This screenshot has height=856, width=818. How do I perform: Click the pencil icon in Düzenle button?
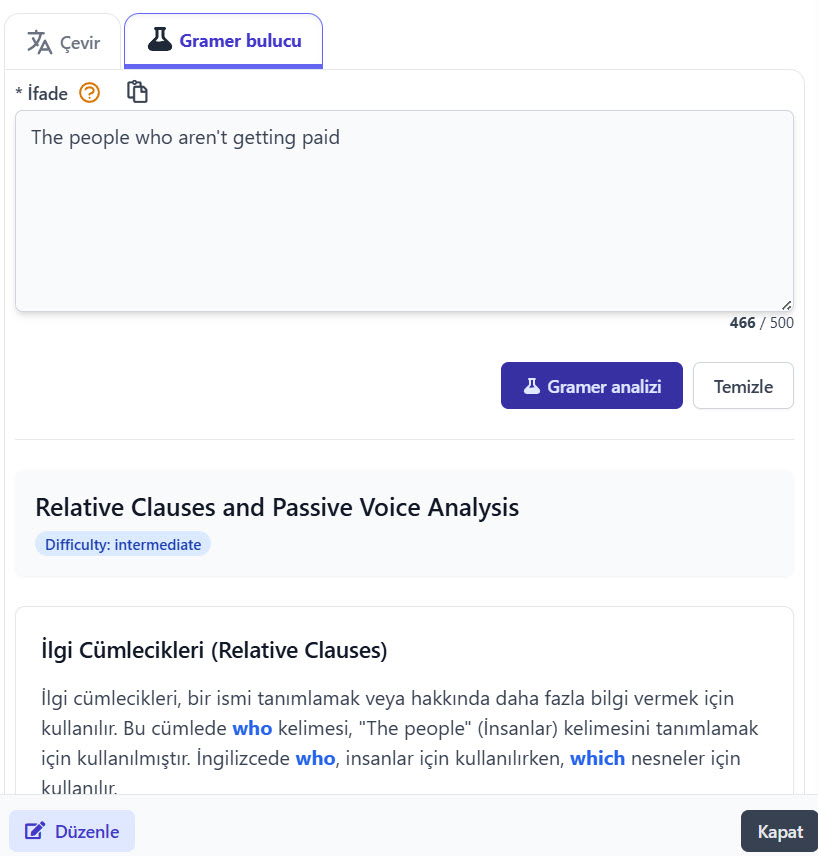(x=35, y=831)
